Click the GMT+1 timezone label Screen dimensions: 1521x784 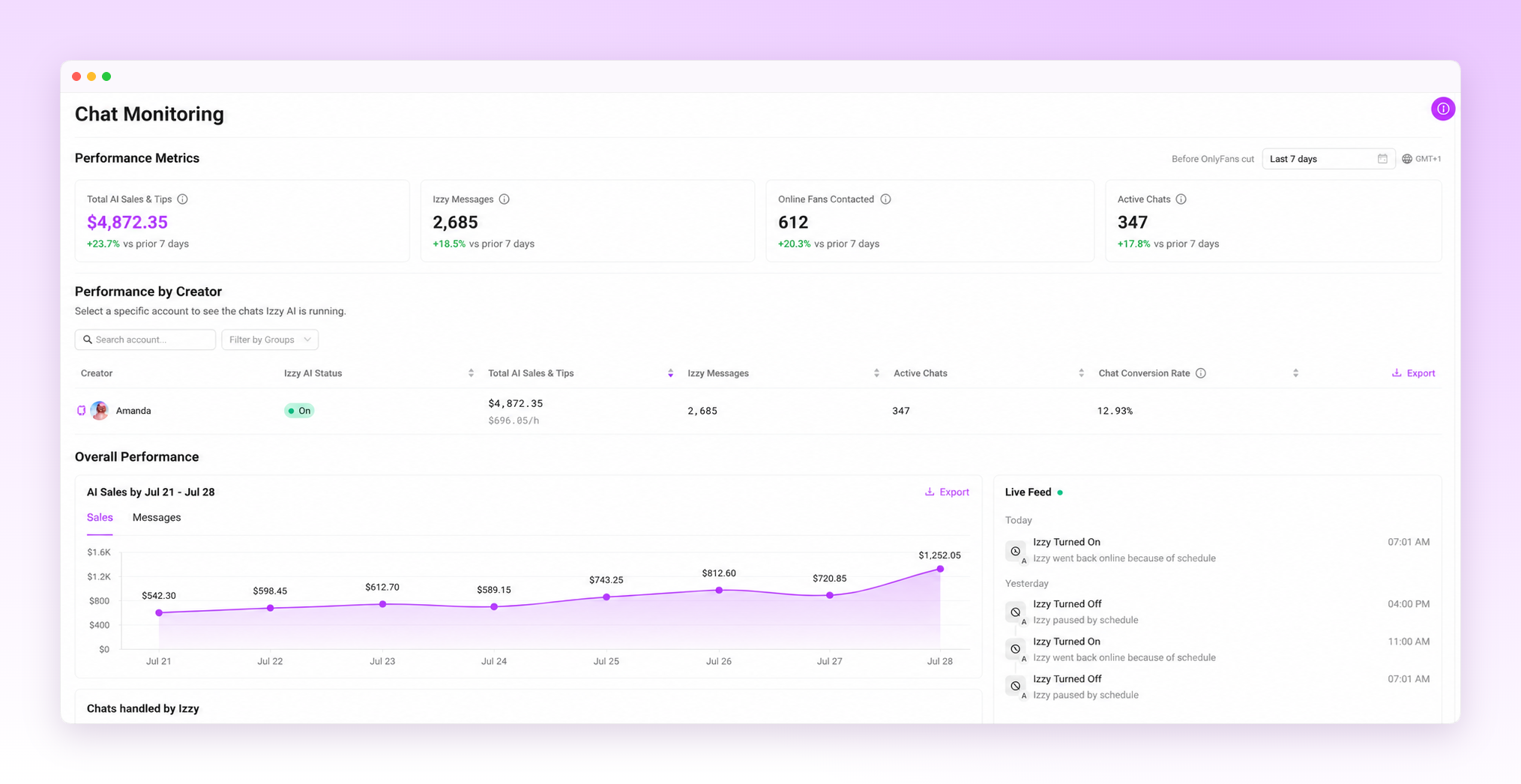(1428, 159)
